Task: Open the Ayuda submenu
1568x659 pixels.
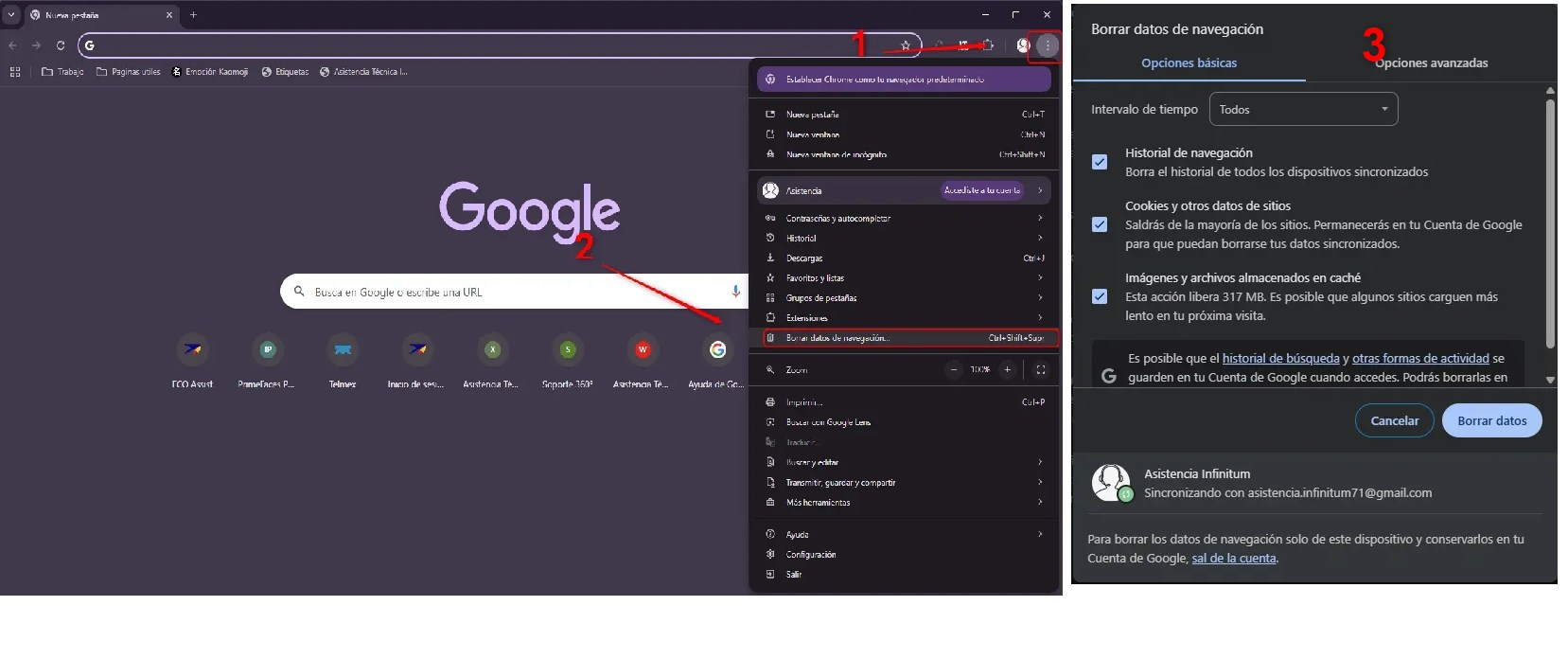Action: pyautogui.click(x=904, y=535)
